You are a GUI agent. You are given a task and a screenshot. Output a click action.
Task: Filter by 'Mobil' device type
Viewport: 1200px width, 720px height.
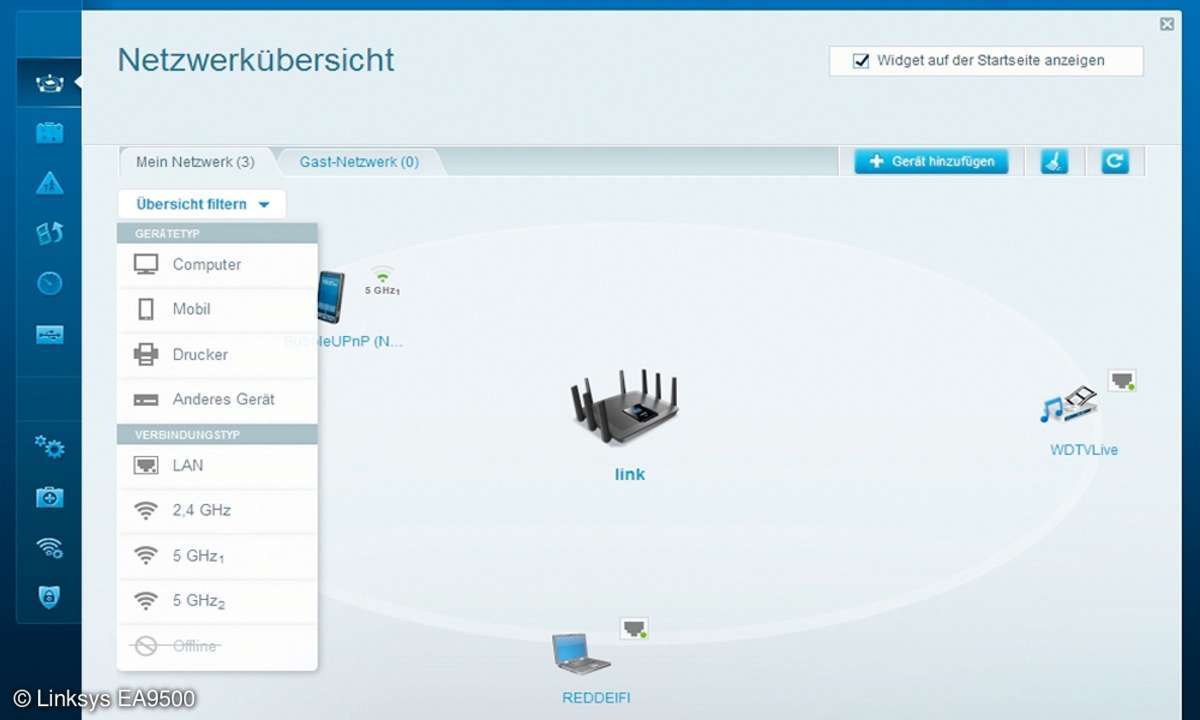(x=217, y=310)
